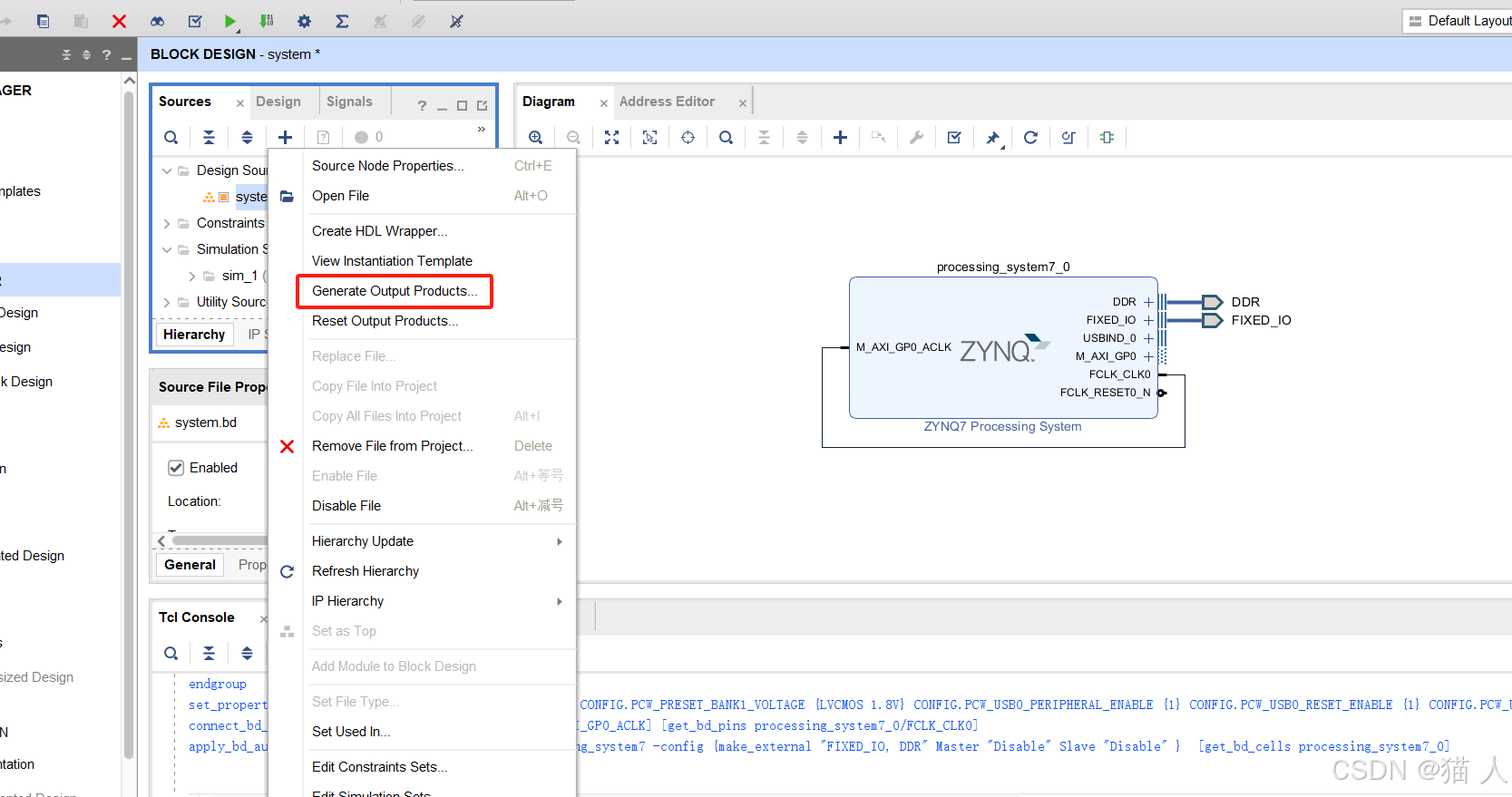Click the green chip-shaped icon in Diagram toolbar
1512x797 pixels.
(1107, 137)
